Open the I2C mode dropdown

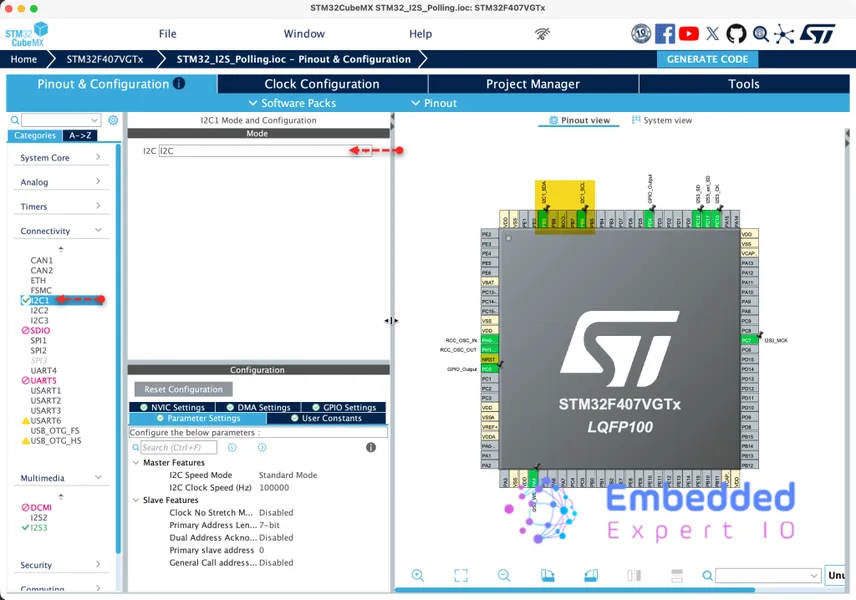(265, 151)
